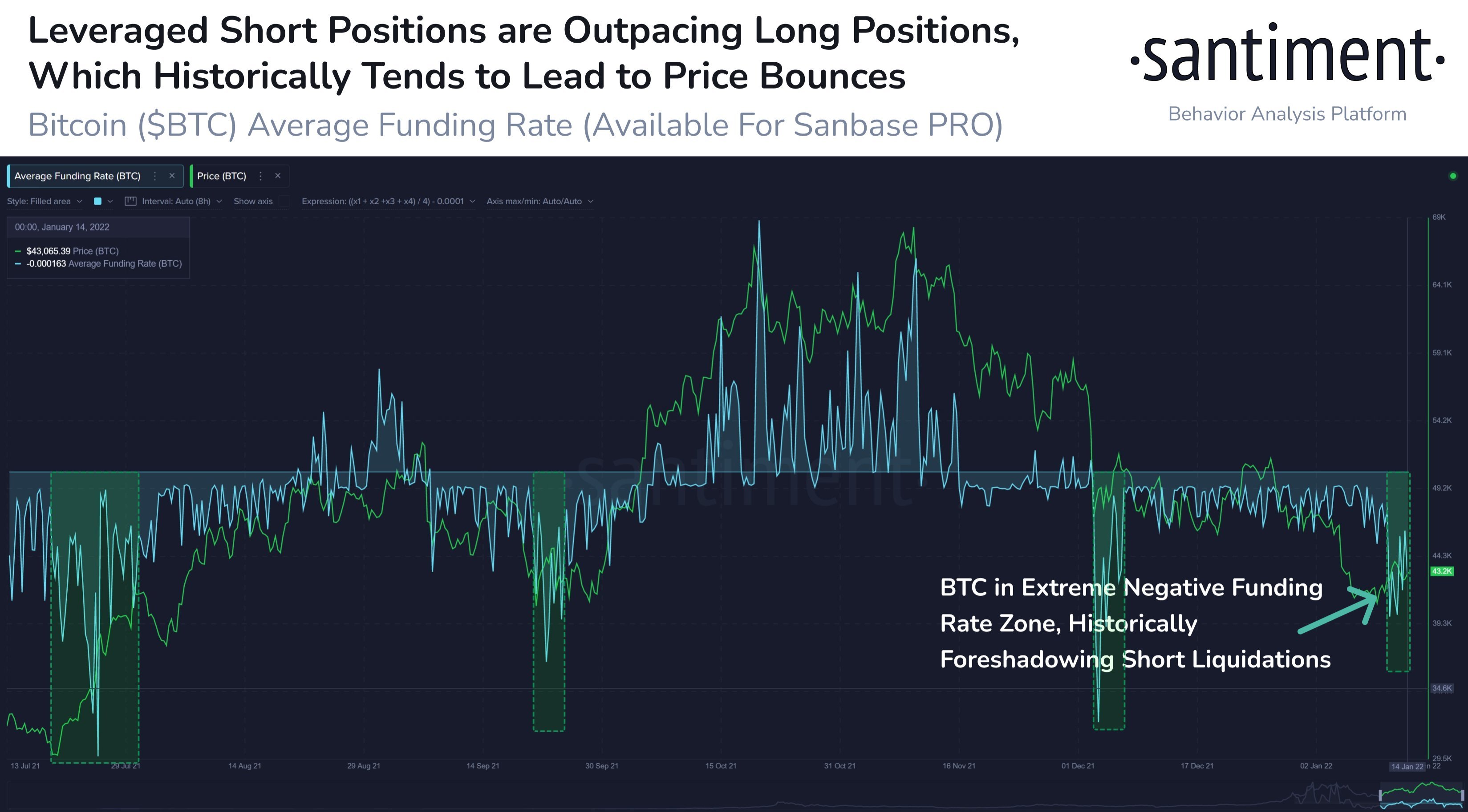1468x812 pixels.
Task: Expand the Interval: Auto (8h) selector
Action: click(177, 201)
